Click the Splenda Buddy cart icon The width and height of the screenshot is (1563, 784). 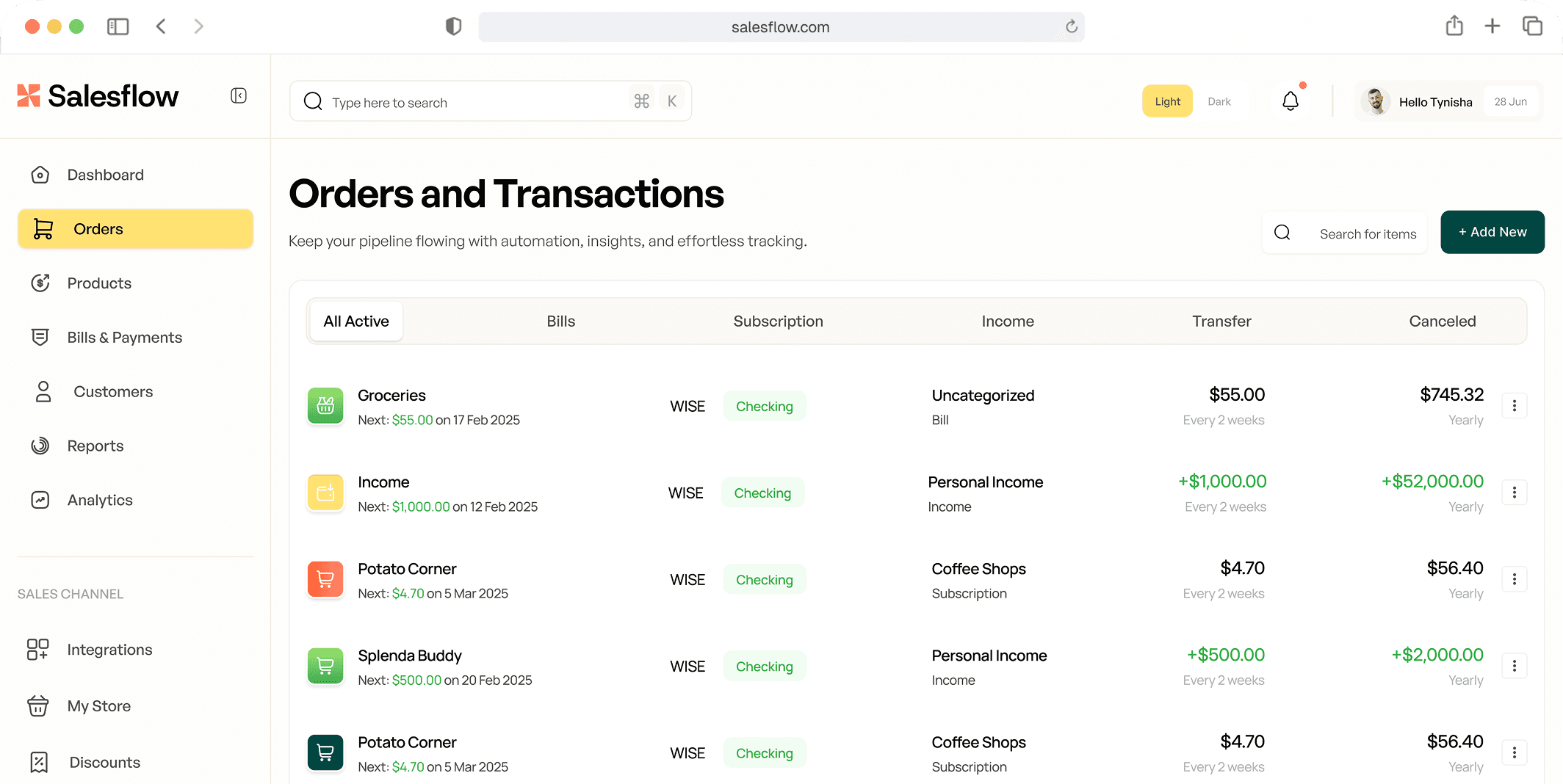[325, 666]
